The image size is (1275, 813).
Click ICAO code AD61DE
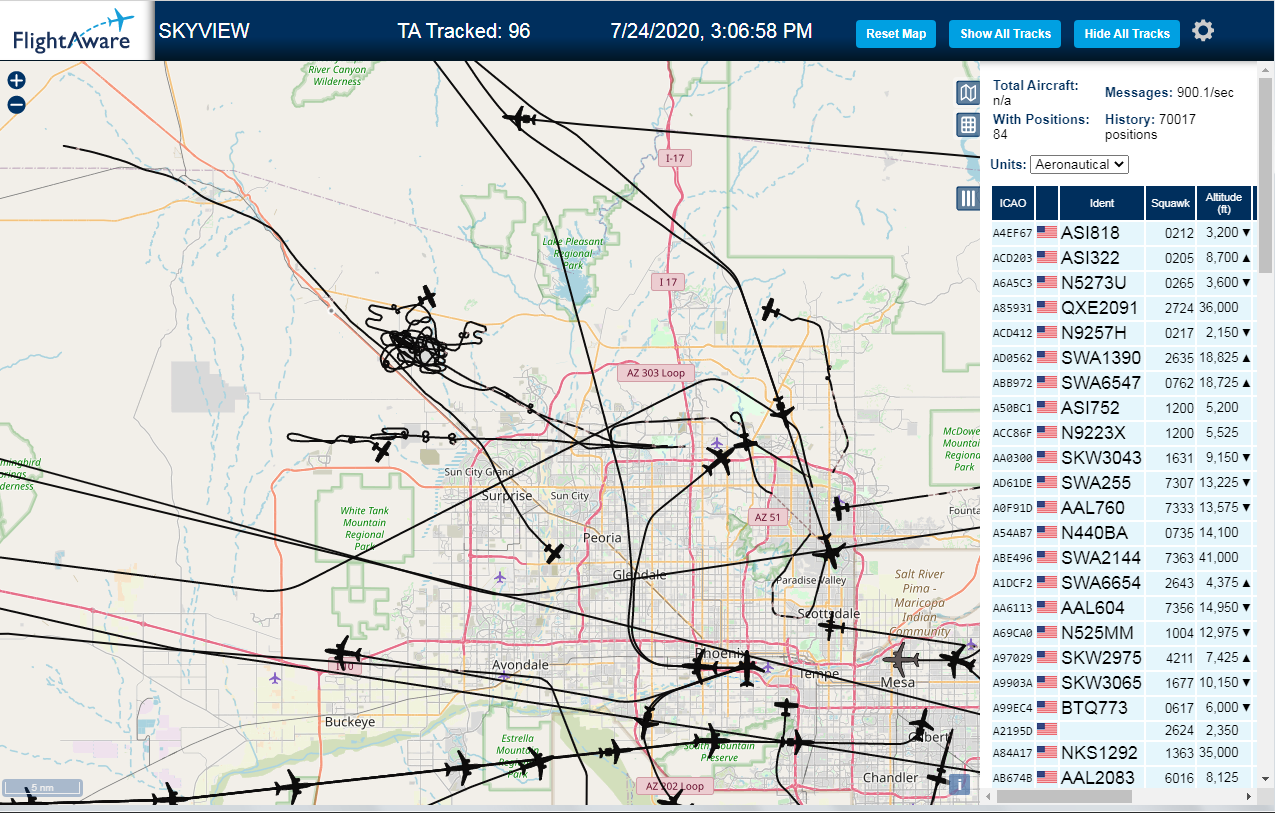click(x=1012, y=483)
